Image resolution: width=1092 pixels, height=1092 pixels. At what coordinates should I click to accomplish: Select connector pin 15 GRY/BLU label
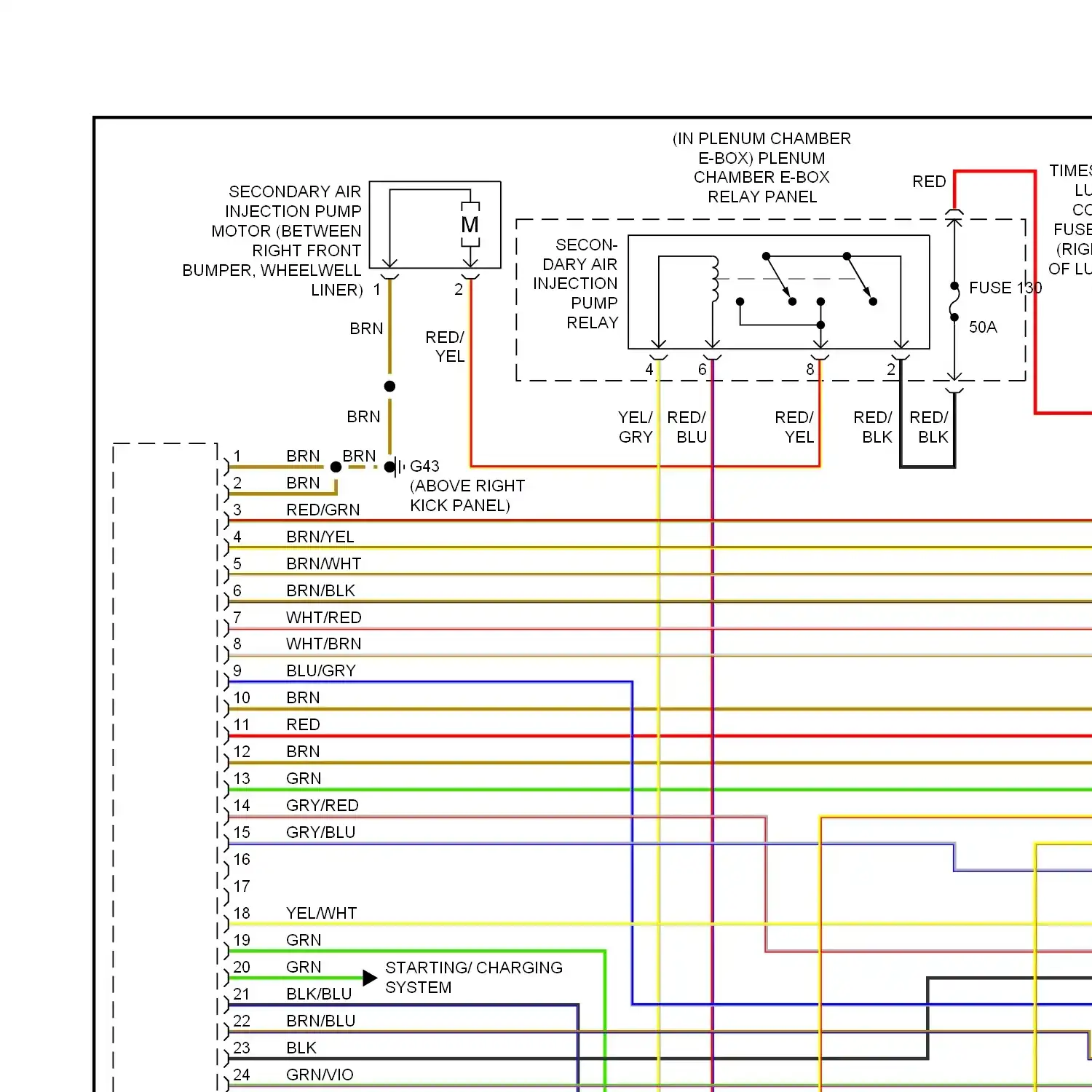click(x=320, y=832)
